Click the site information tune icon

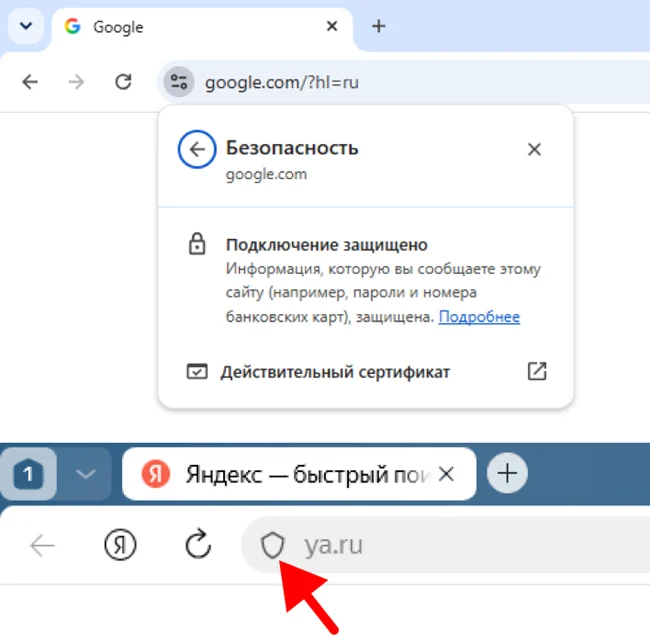[x=179, y=82]
